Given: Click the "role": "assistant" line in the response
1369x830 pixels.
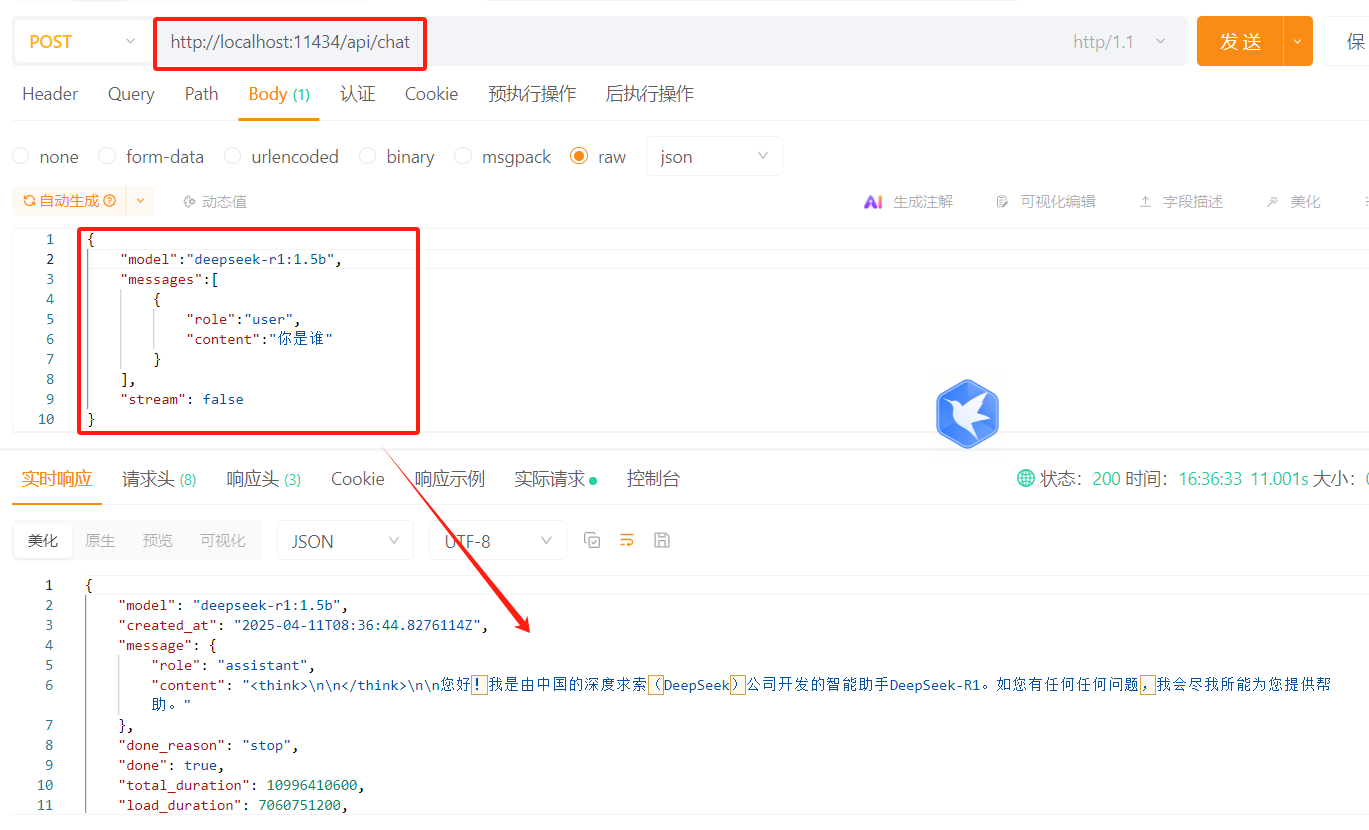Looking at the screenshot, I should 233,665.
